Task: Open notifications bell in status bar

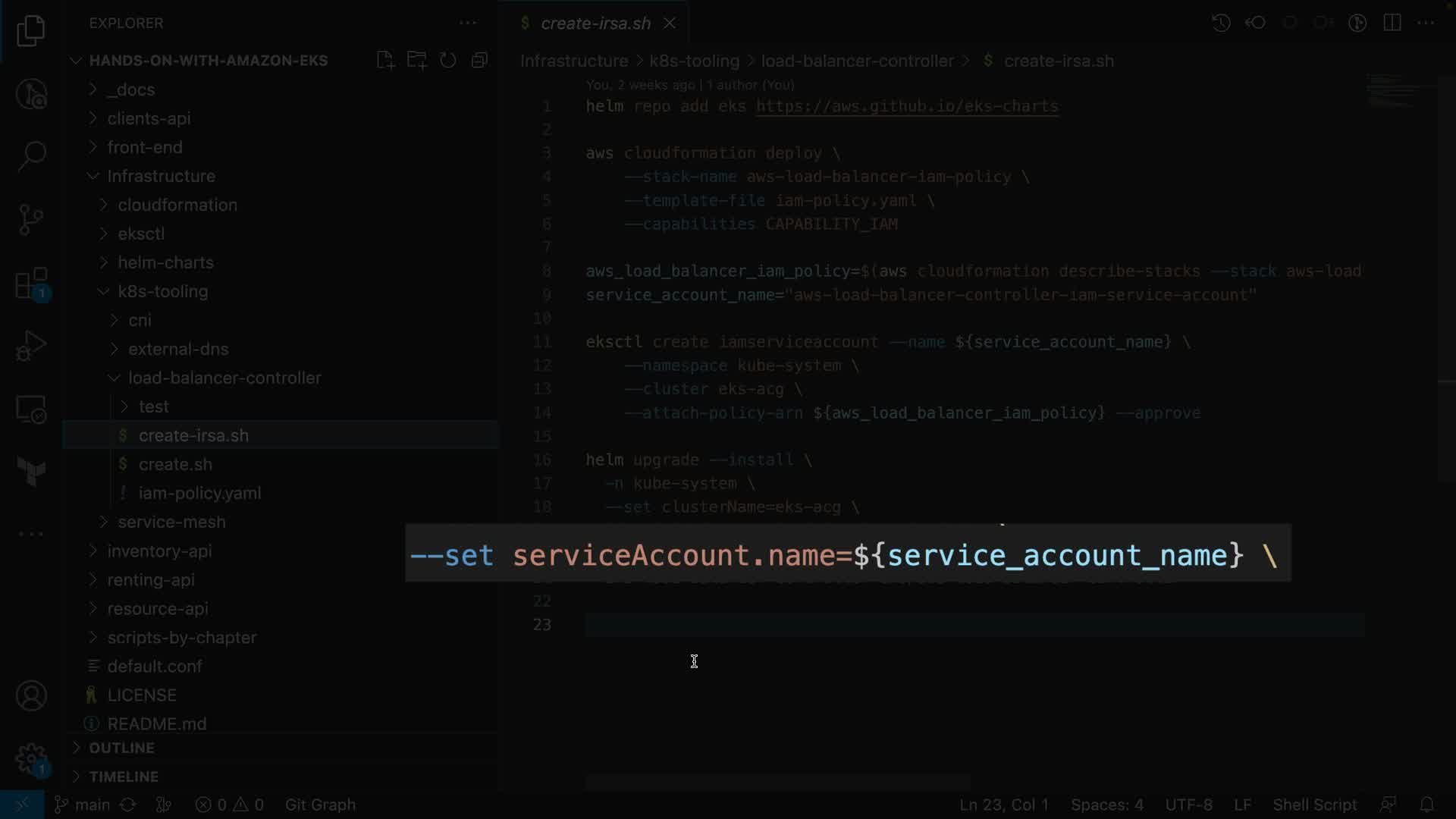Action: coord(1426,805)
